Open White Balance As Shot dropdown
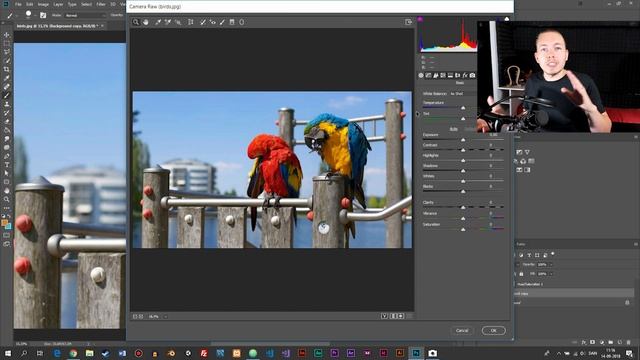 click(x=463, y=93)
